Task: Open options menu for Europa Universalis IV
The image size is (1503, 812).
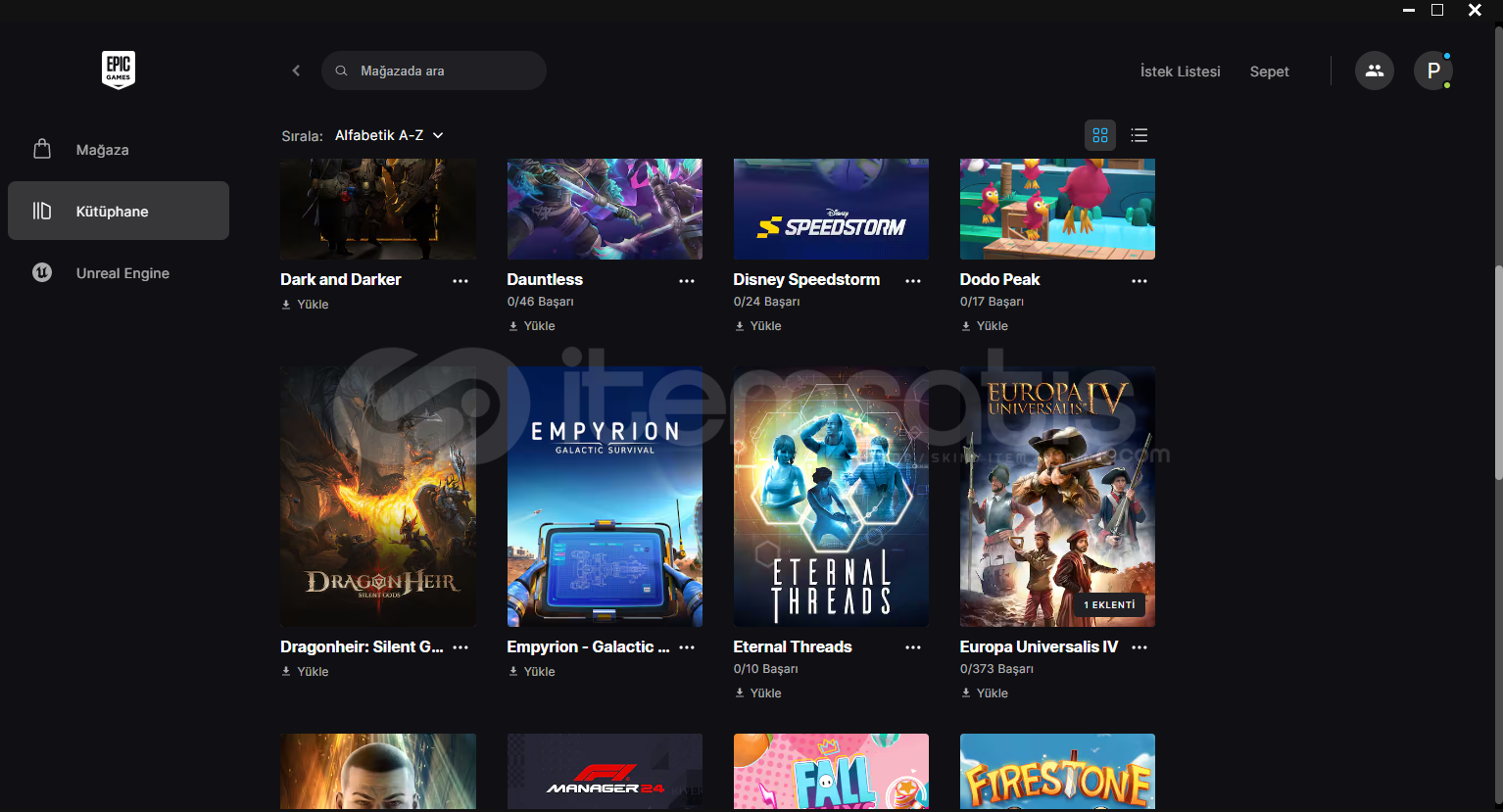Action: (x=1139, y=647)
